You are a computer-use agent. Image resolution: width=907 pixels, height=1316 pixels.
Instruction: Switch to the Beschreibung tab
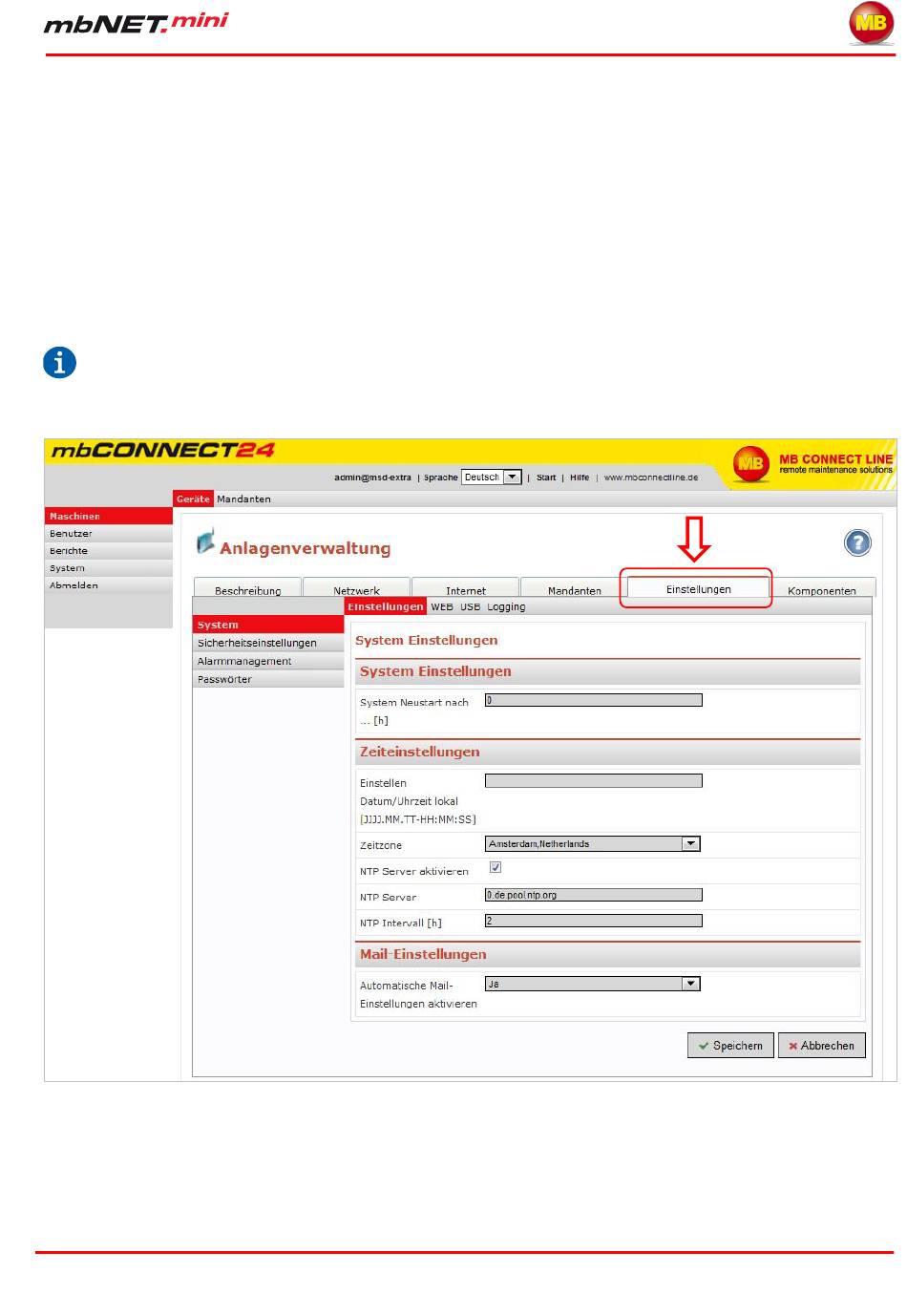click(247, 589)
